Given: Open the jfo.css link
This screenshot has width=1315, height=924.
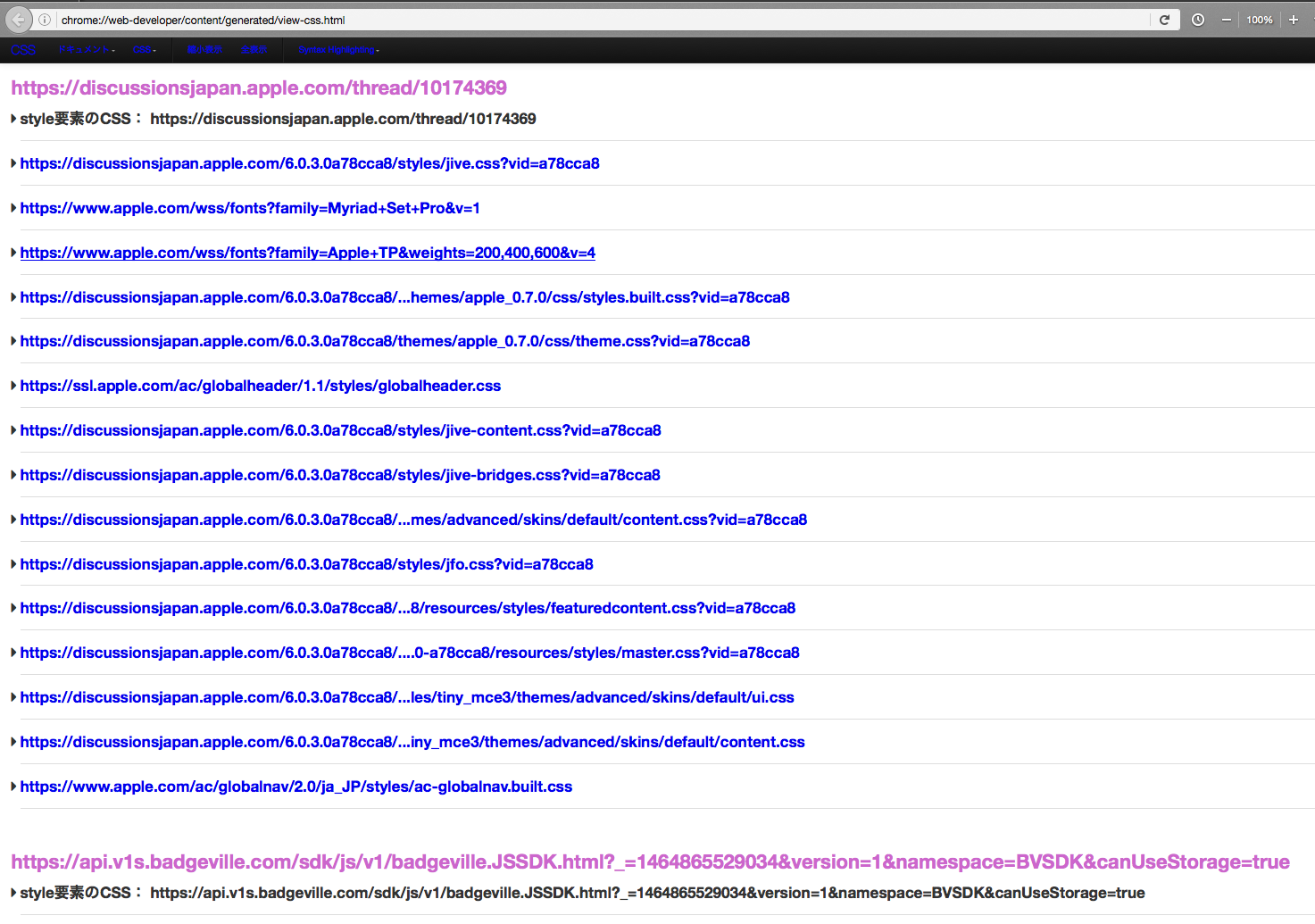Looking at the screenshot, I should click(x=307, y=564).
